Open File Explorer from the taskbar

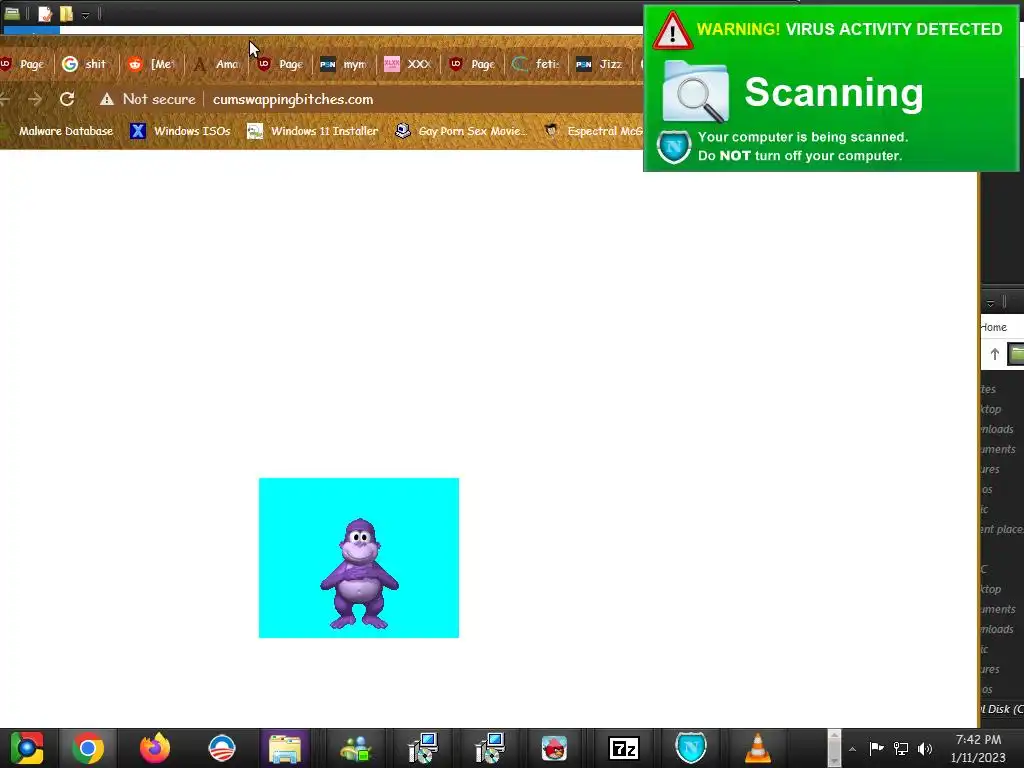[x=285, y=748]
